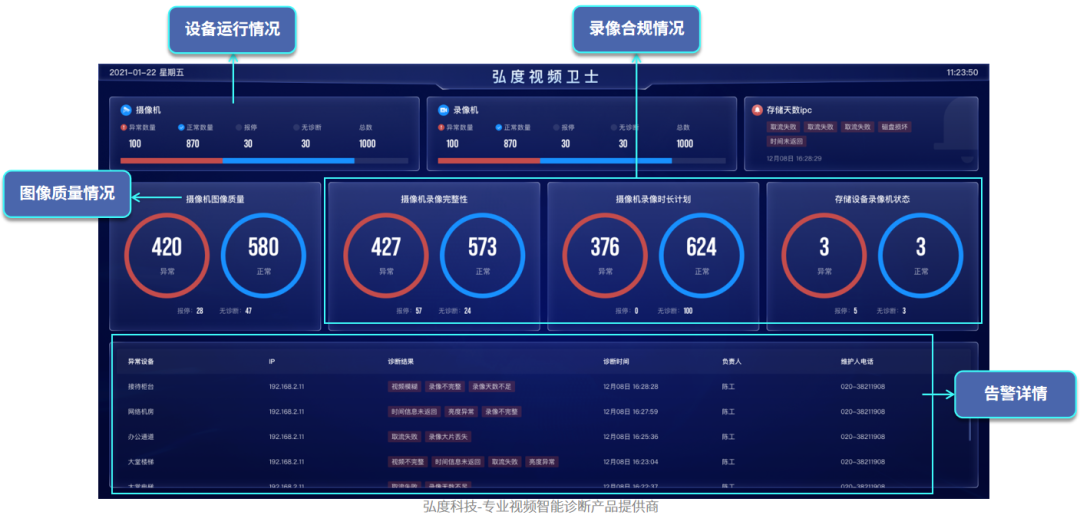The width and height of the screenshot is (1080, 525).
Task: Click the 3 异常 ring in 存储设备录像机状态
Action: [824, 256]
